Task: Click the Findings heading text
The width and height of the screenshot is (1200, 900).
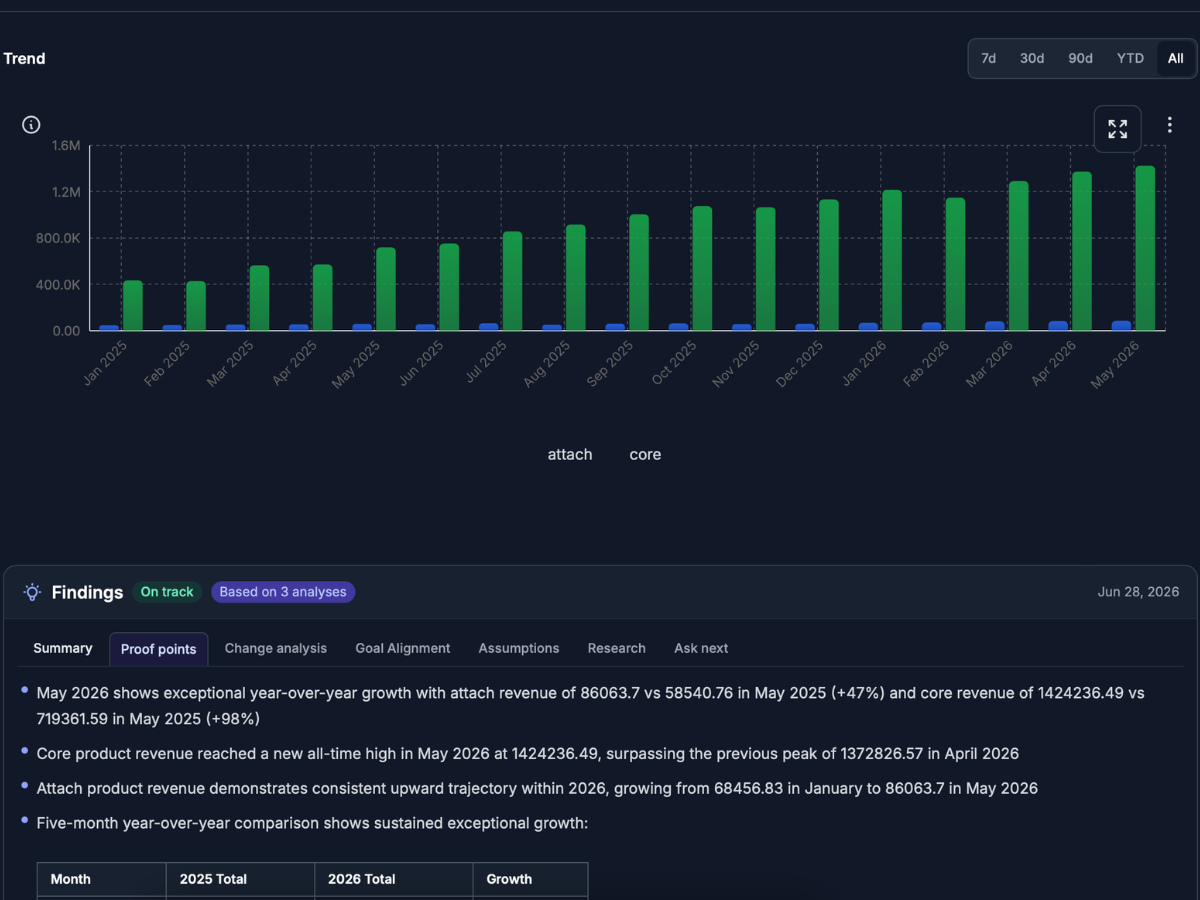Action: click(x=87, y=592)
